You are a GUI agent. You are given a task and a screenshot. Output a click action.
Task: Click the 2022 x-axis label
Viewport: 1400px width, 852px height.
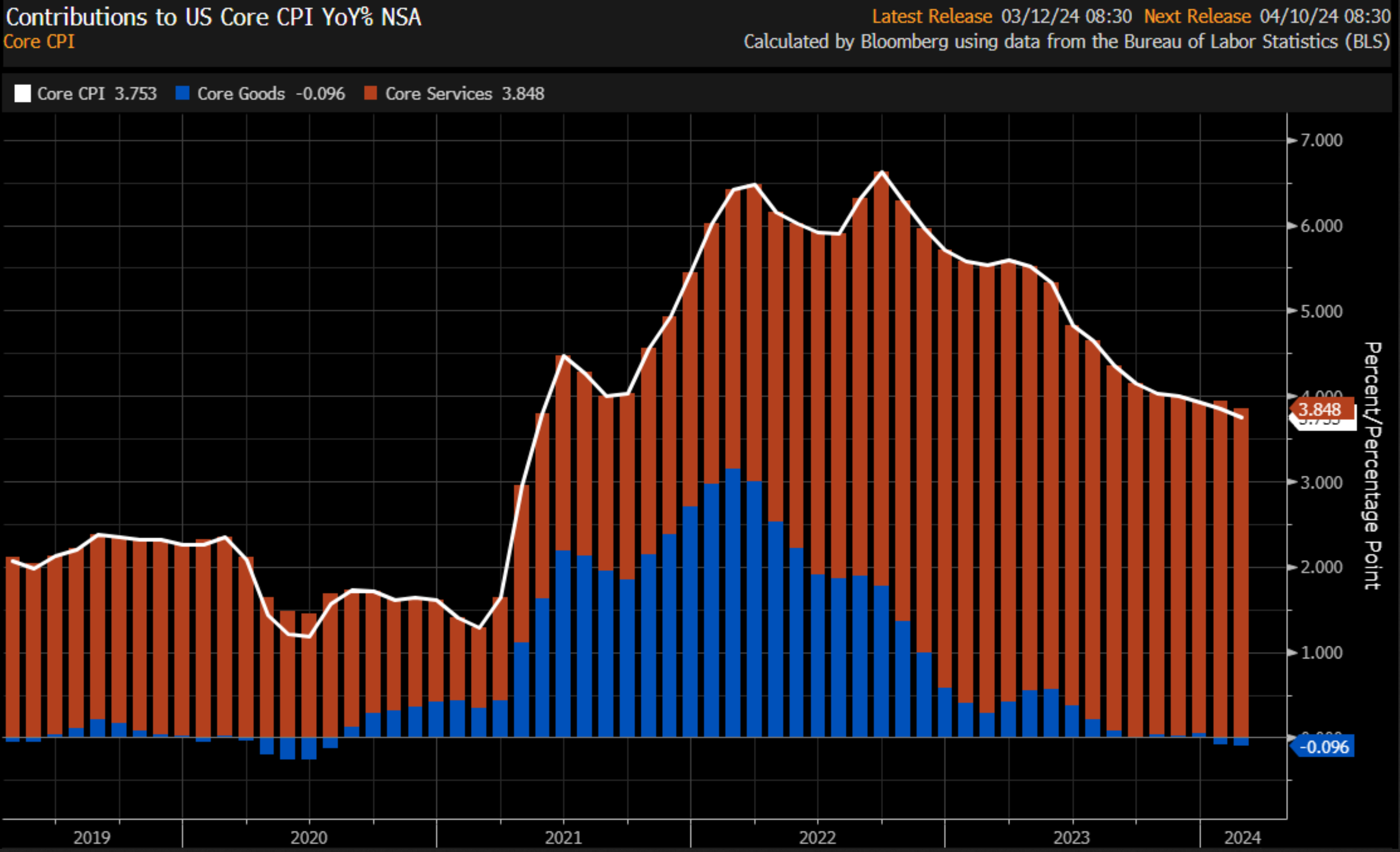pyautogui.click(x=817, y=837)
